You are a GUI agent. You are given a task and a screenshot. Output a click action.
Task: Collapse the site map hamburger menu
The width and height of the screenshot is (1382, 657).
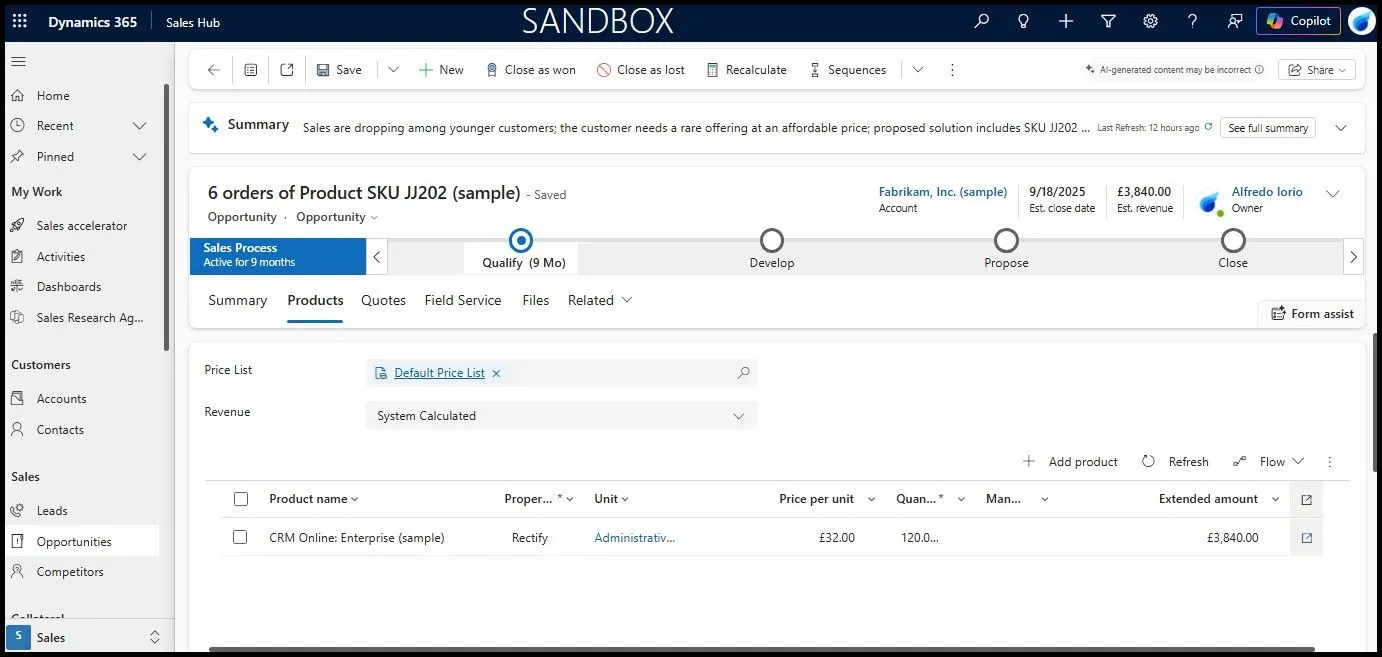[x=18, y=62]
